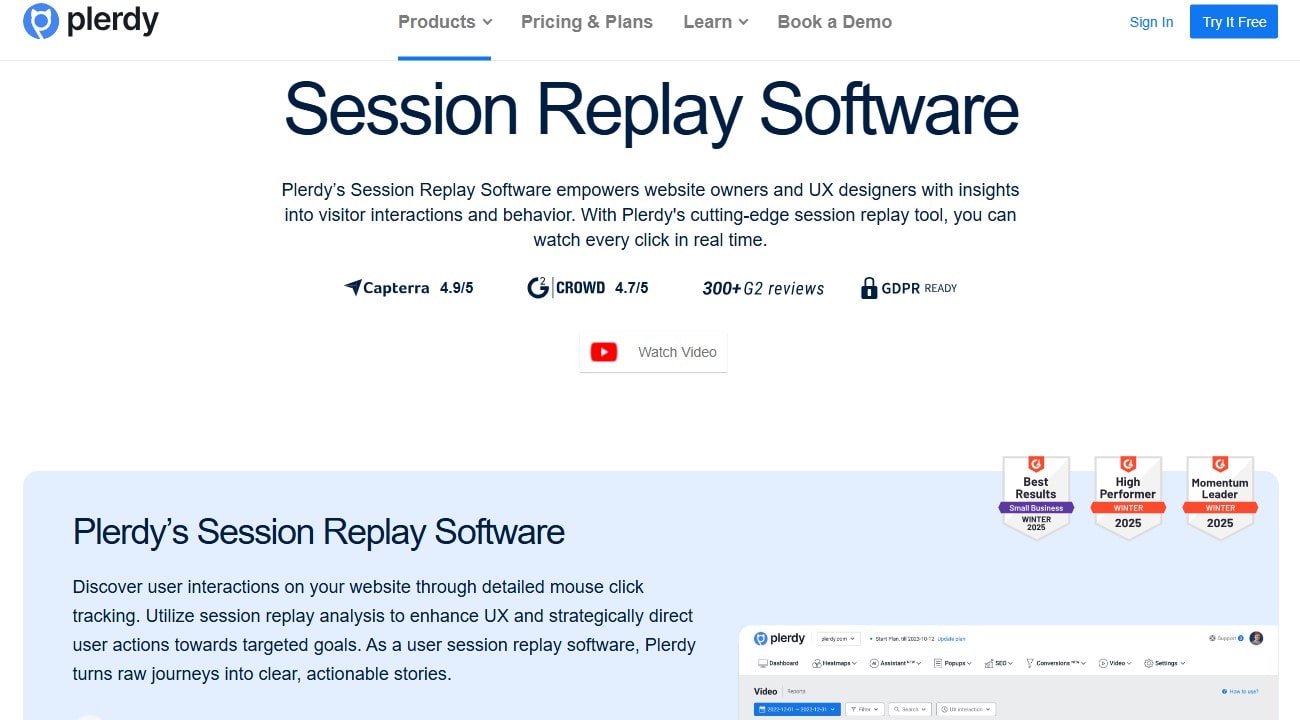Screen dimensions: 1300x720
Task: Open Filter dropdown in dashboard preview
Action: 865,709
